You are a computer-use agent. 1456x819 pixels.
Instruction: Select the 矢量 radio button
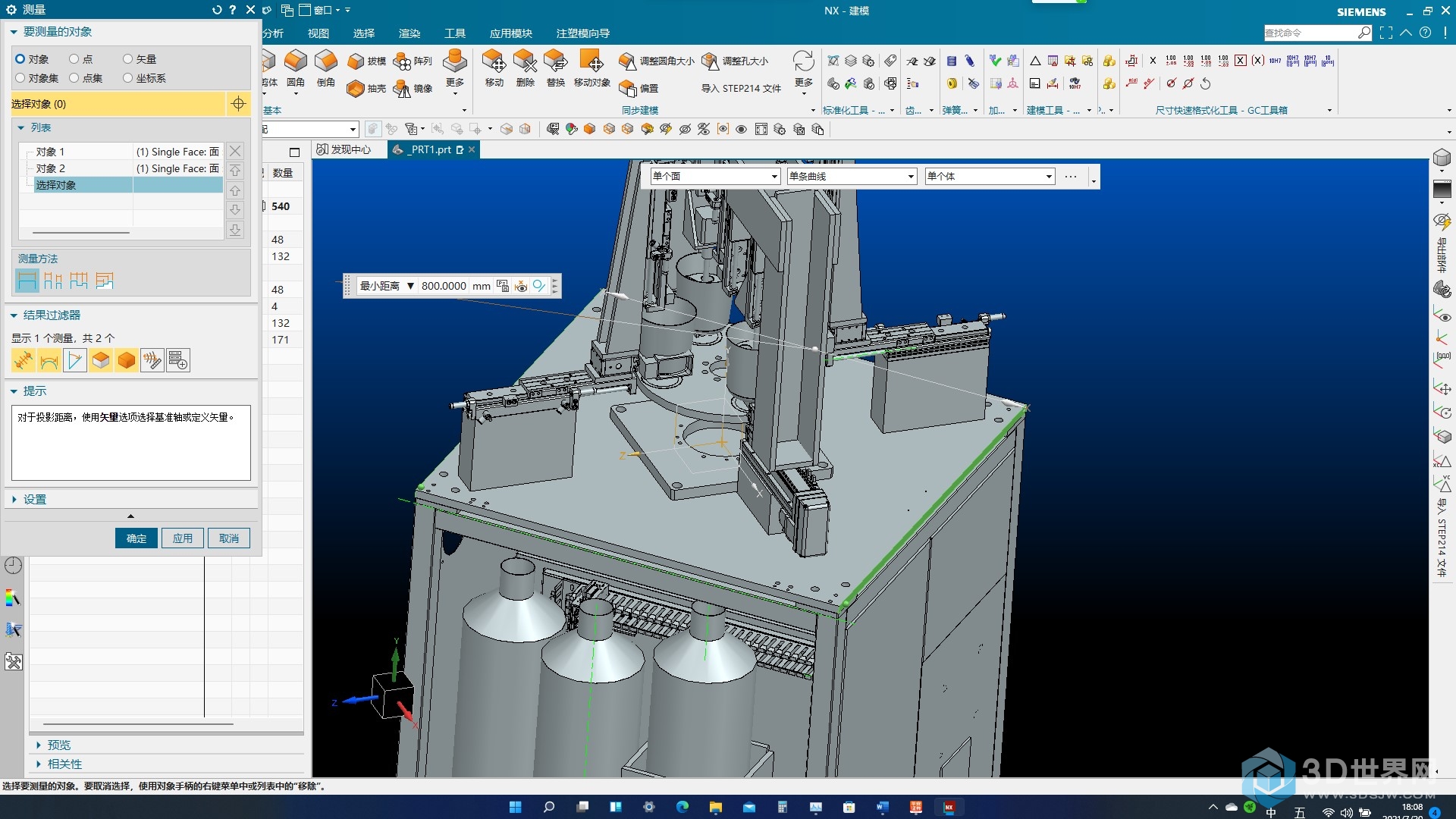click(127, 59)
